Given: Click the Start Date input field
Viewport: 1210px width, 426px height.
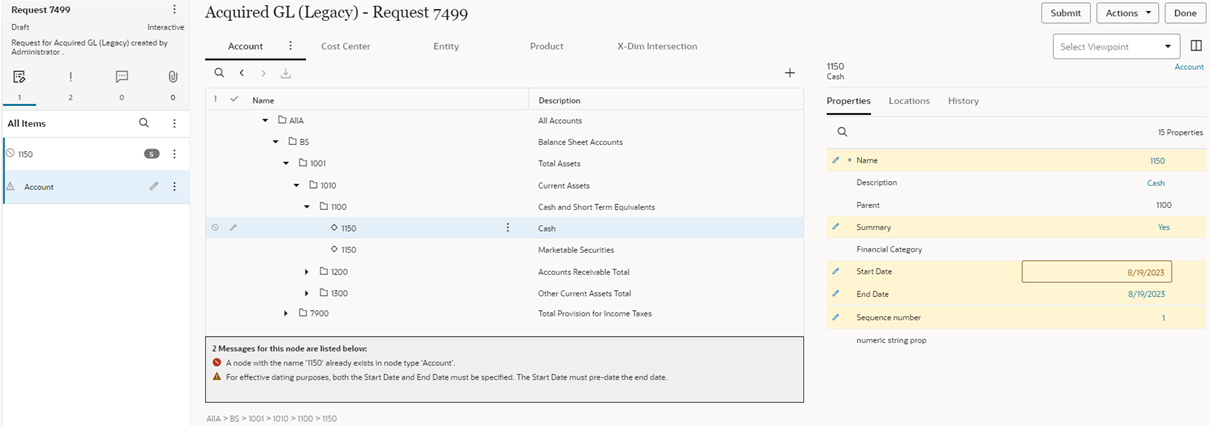Looking at the screenshot, I should [1096, 272].
